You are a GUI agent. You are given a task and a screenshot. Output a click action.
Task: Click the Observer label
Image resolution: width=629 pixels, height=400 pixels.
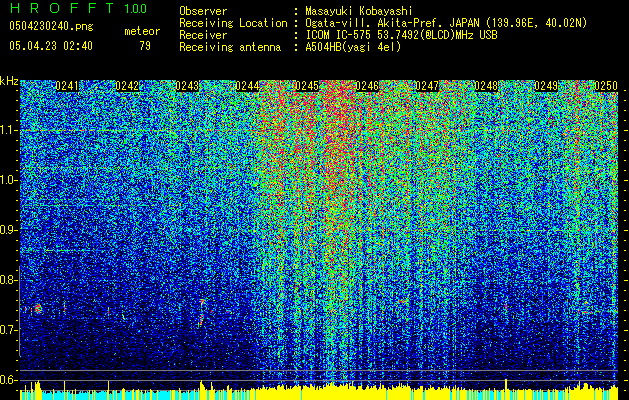pos(203,11)
